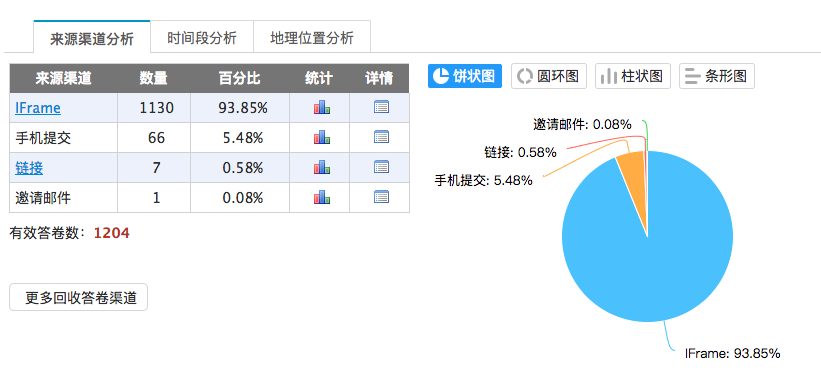Image resolution: width=821 pixels, height=372 pixels.
Task: Select the 来源渠道分析 tab
Action: 92,38
